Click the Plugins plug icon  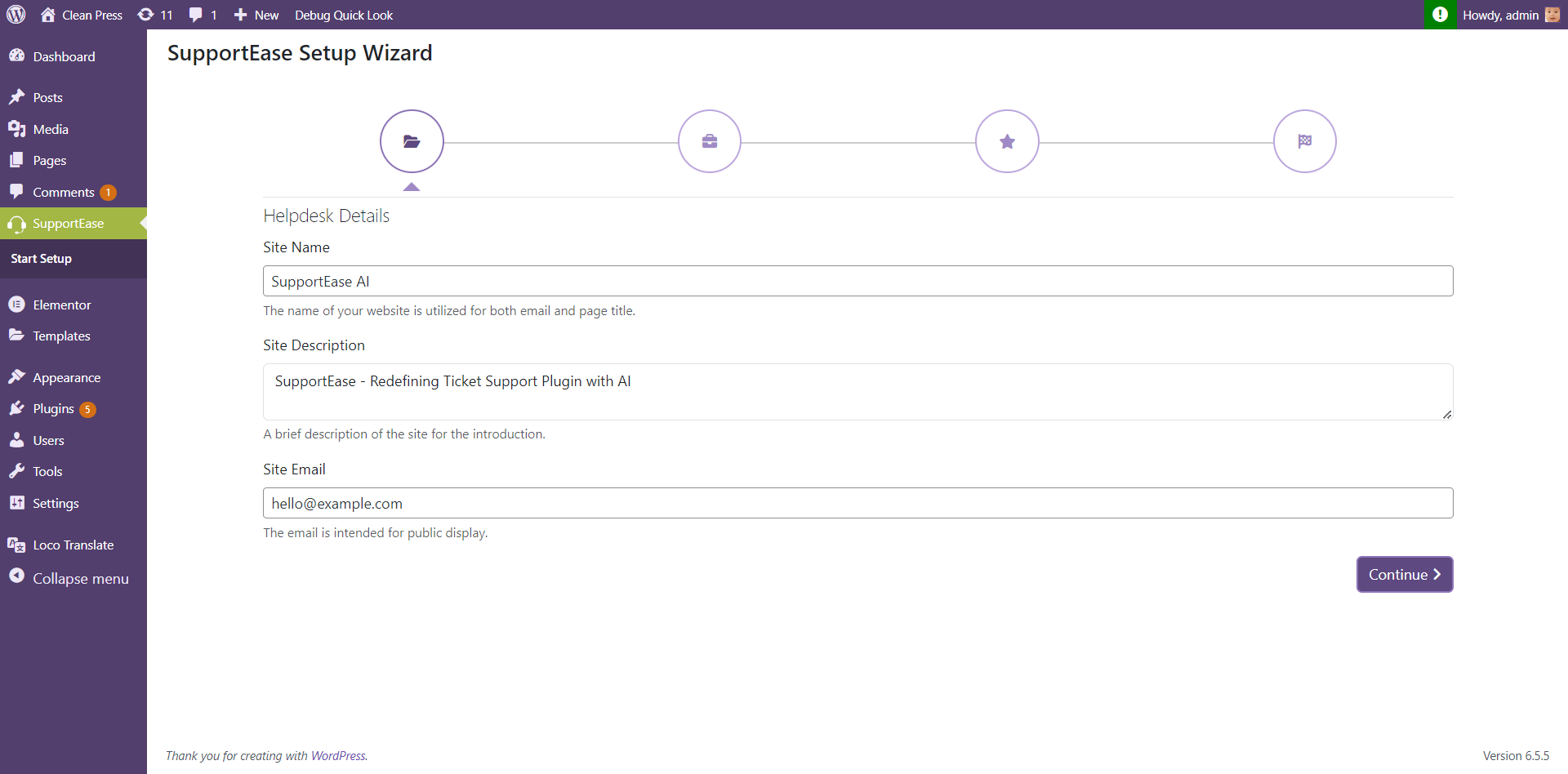16,407
